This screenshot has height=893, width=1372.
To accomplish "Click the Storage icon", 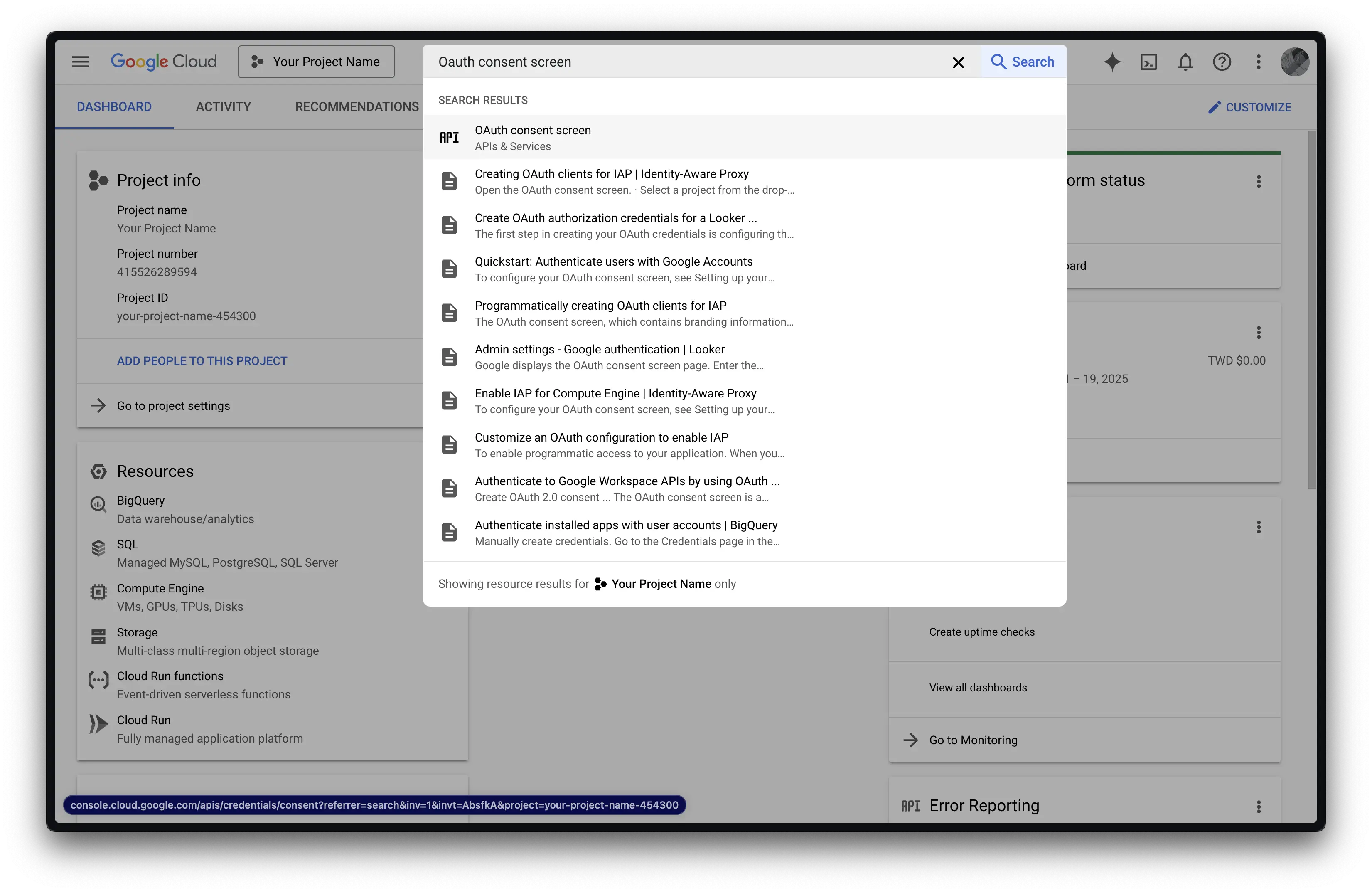I will (98, 636).
